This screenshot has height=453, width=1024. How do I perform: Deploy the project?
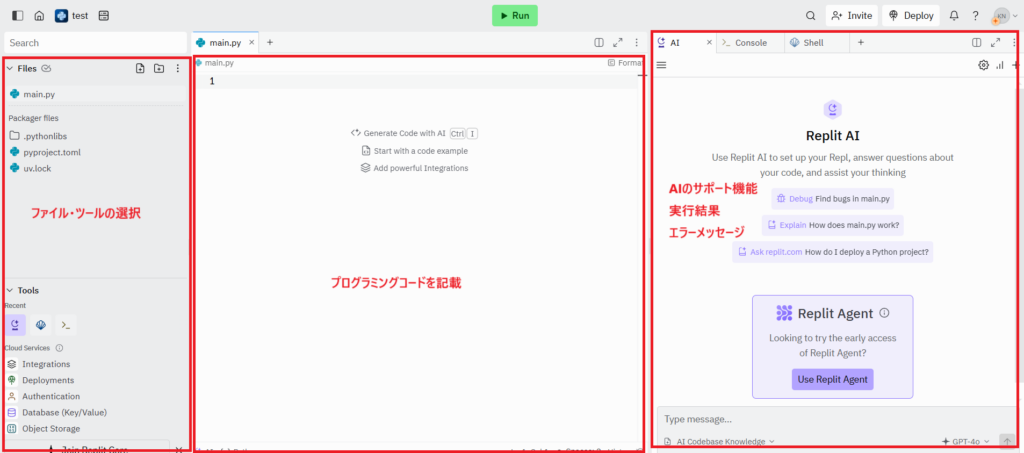point(911,16)
